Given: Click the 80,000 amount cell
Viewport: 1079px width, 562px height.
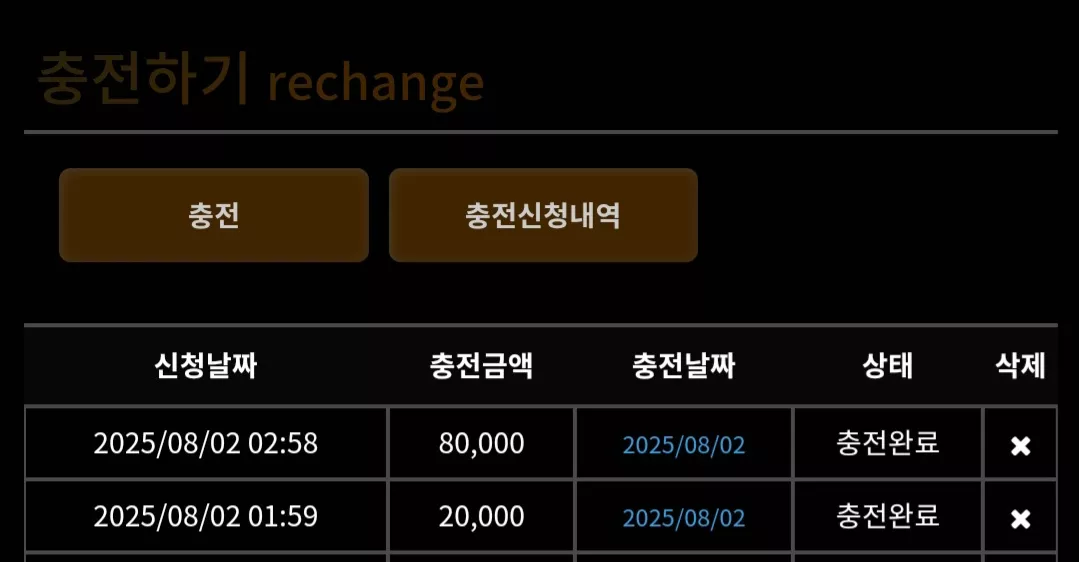Looking at the screenshot, I should point(482,444).
